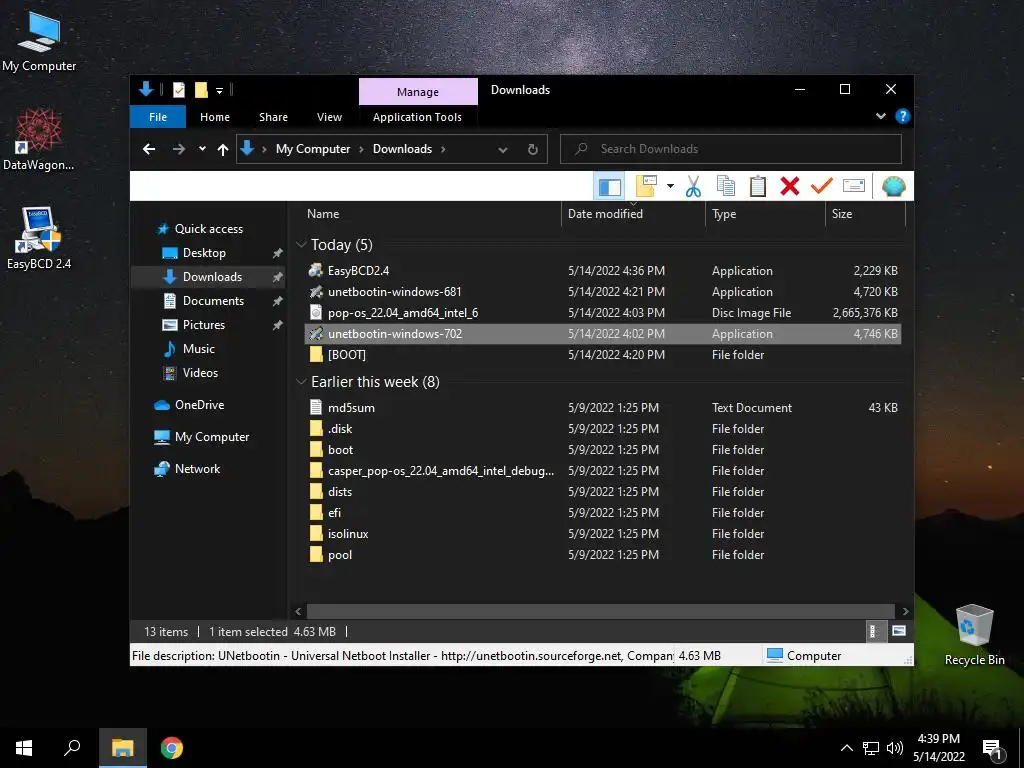Open the Windows Start menu
The width and height of the screenshot is (1024, 768).
24,748
